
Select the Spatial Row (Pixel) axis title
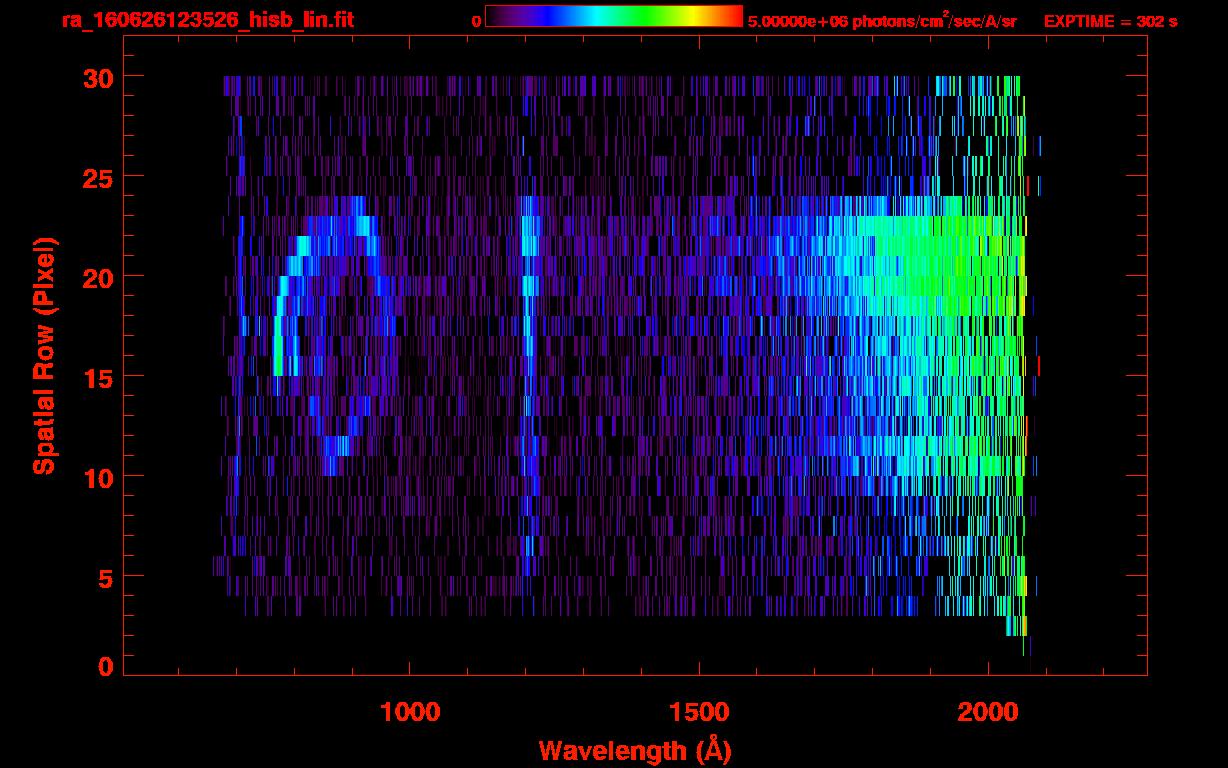[x=43, y=355]
